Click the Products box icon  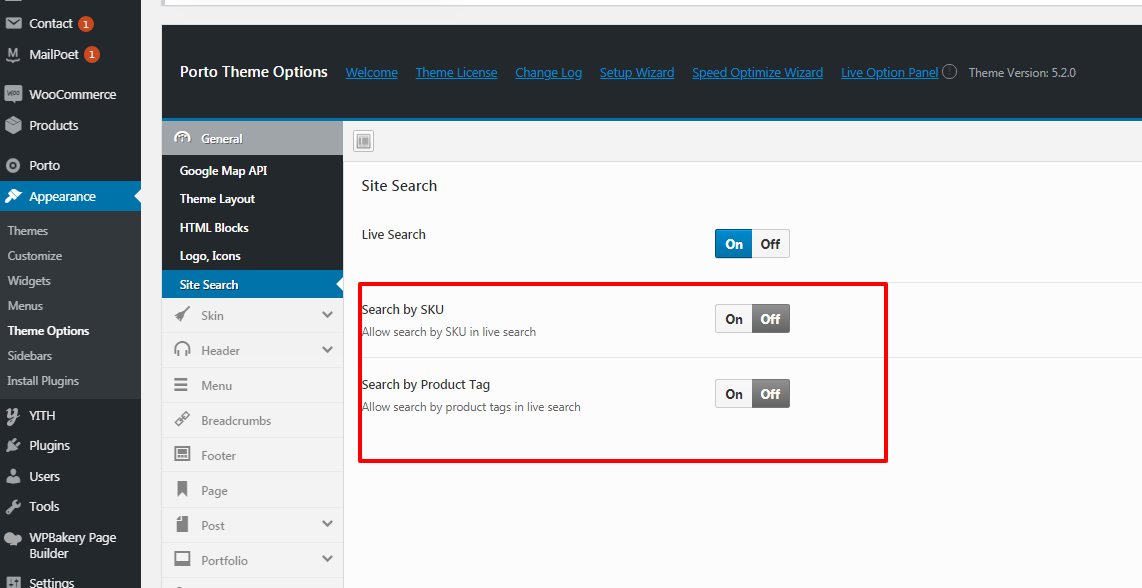(x=13, y=125)
